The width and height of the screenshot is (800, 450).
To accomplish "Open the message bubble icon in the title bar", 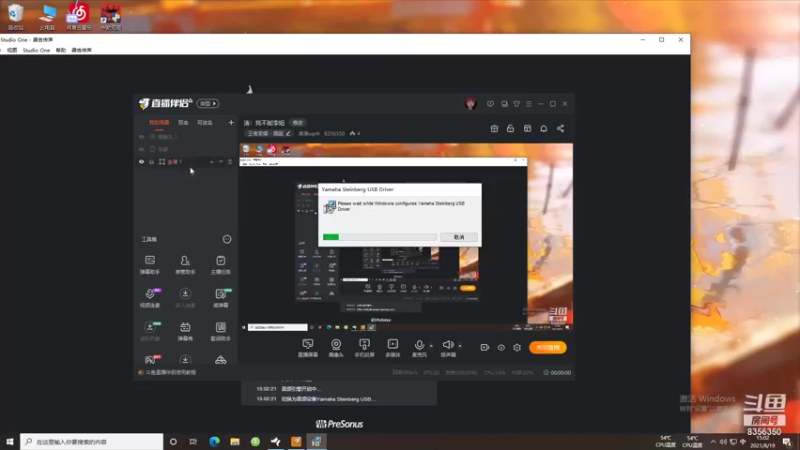I will (490, 104).
